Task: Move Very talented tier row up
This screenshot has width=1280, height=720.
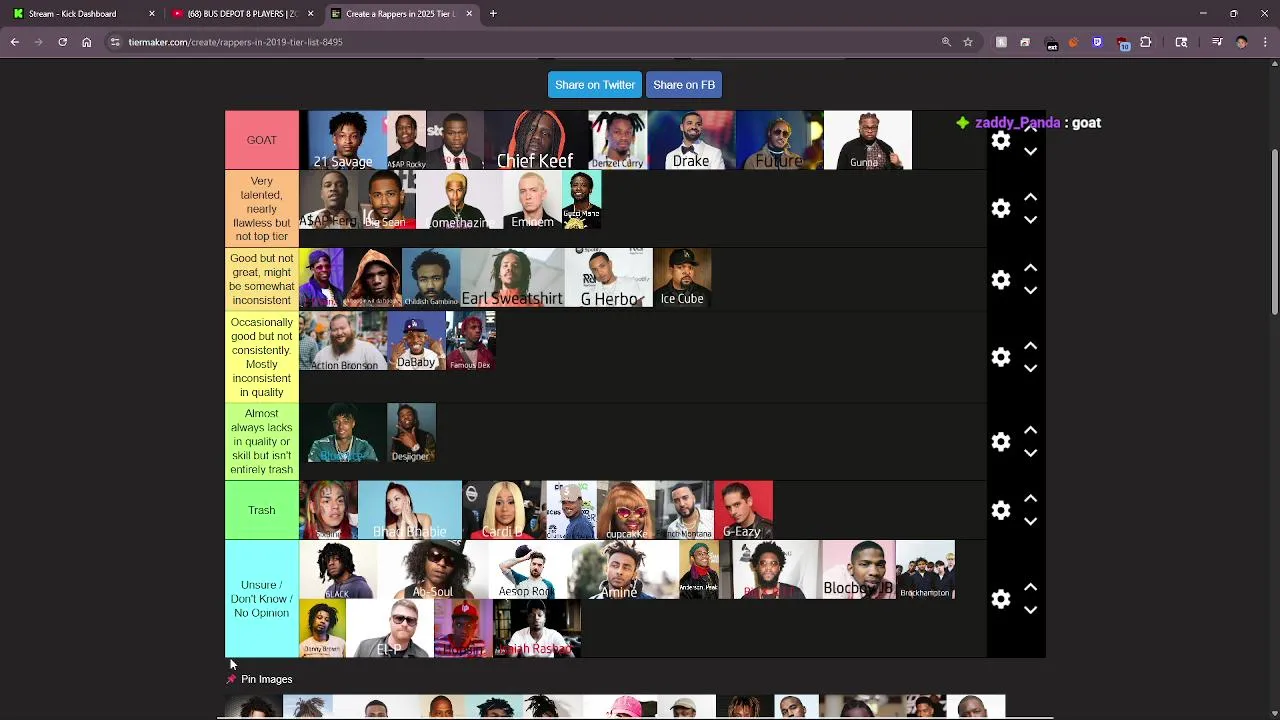Action: (1030, 197)
